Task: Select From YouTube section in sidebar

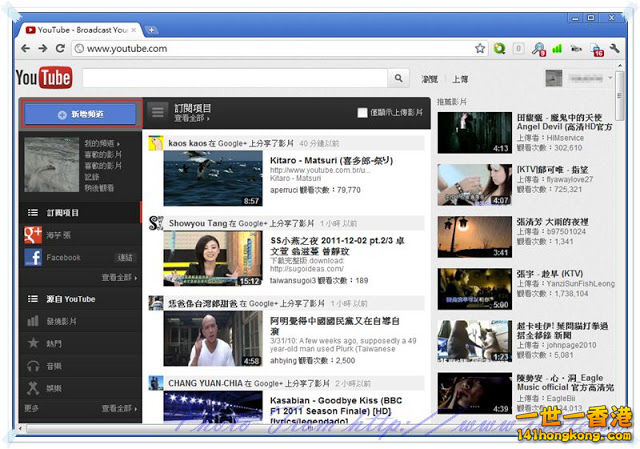Action: point(80,299)
